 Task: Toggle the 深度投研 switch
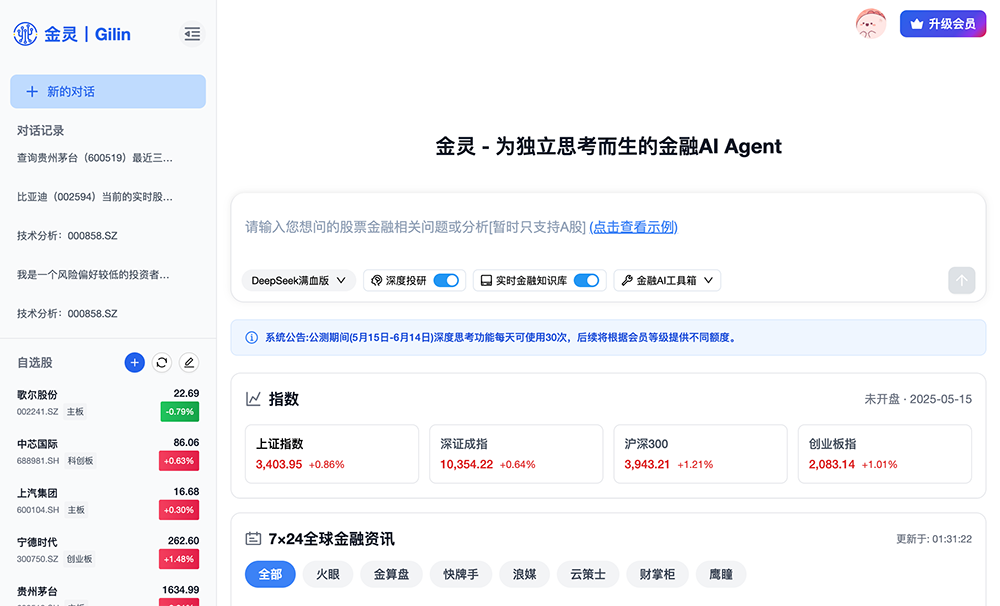(446, 281)
